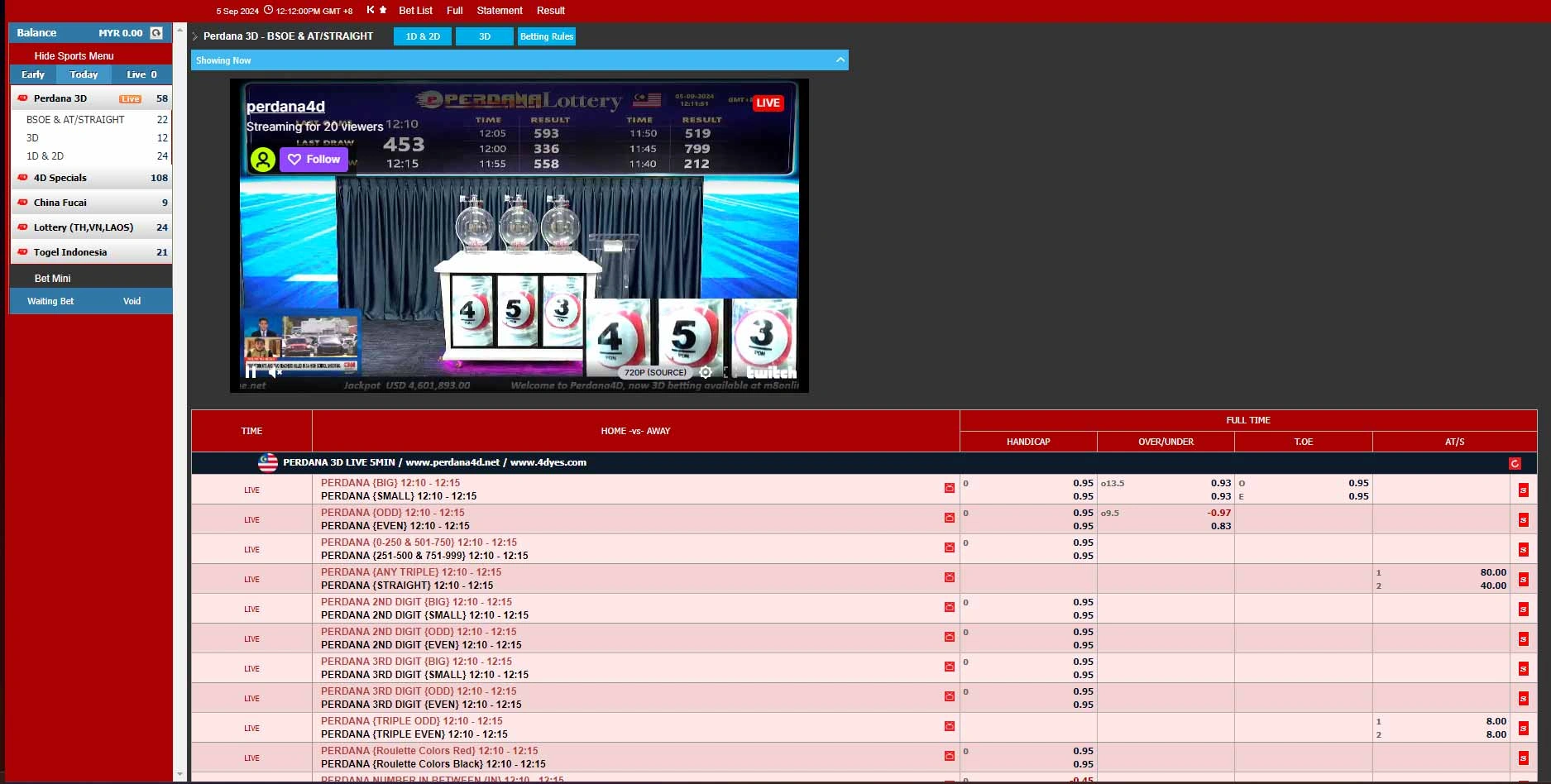This screenshot has height=784, width=1551.
Task: Click the stats icon for Triple Odd row
Action: coord(949,726)
